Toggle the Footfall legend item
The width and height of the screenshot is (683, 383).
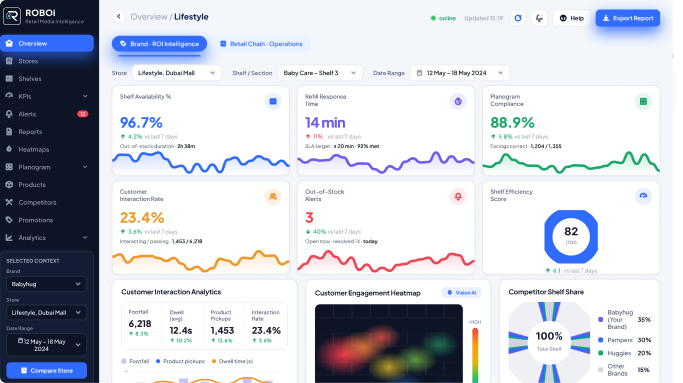click(135, 361)
